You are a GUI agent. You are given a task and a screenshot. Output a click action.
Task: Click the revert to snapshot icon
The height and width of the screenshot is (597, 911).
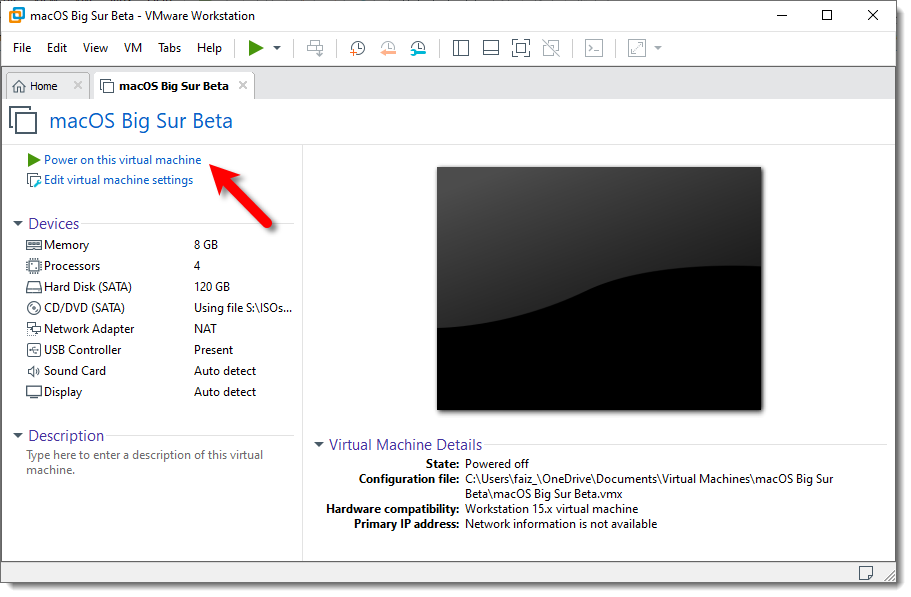pos(388,48)
